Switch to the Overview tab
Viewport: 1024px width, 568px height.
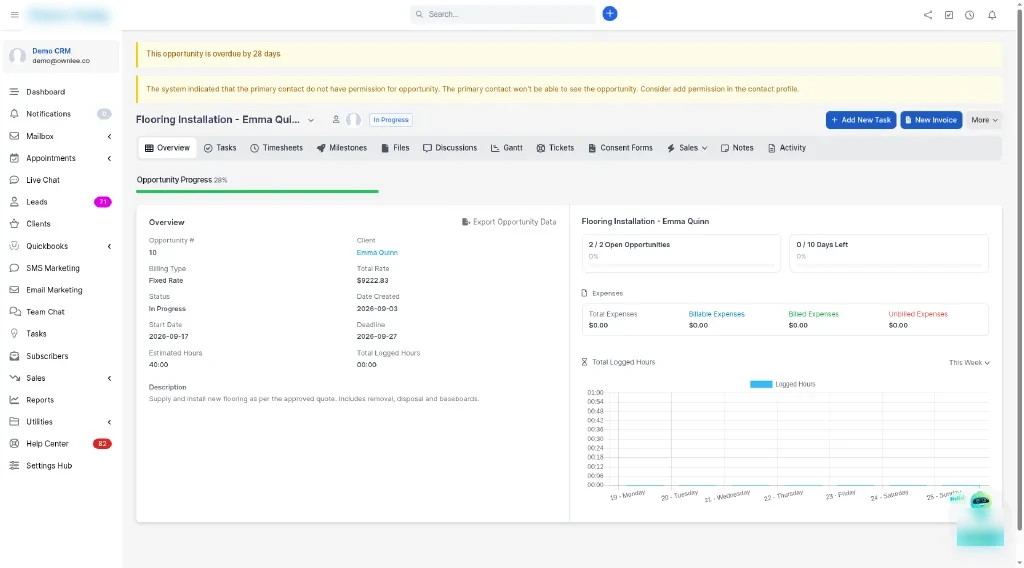click(x=167, y=148)
